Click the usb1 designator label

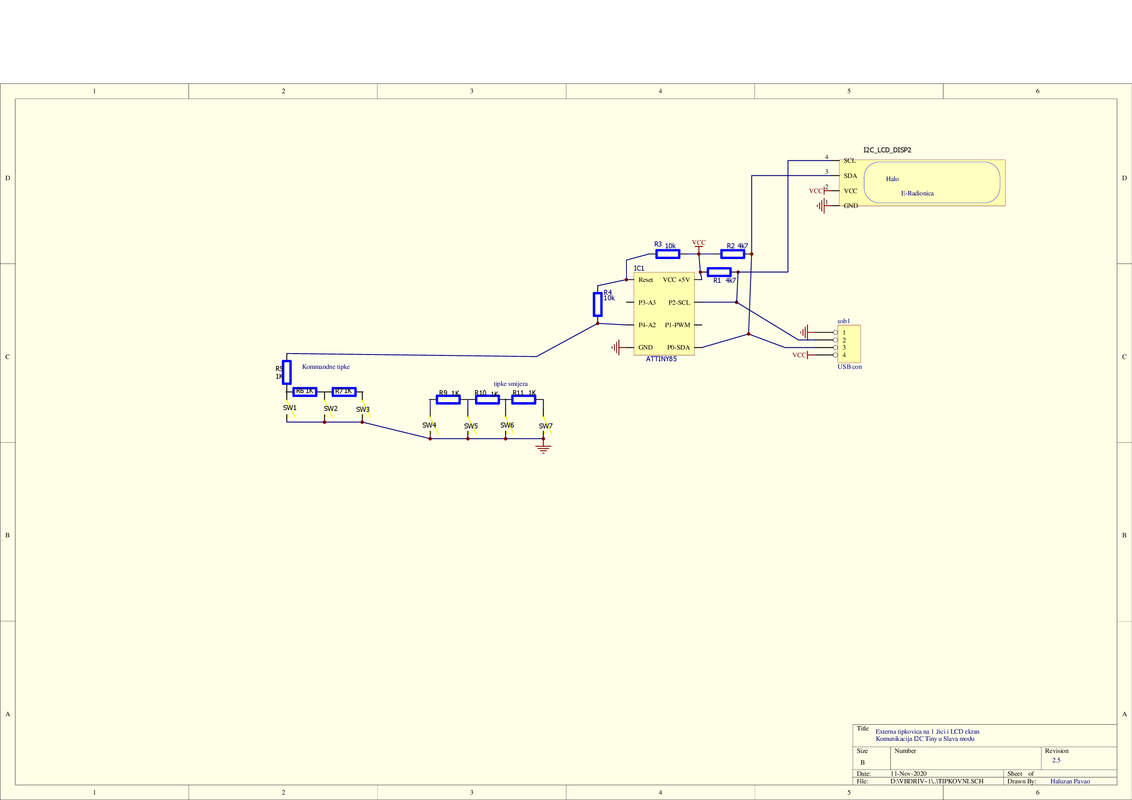pyautogui.click(x=844, y=321)
